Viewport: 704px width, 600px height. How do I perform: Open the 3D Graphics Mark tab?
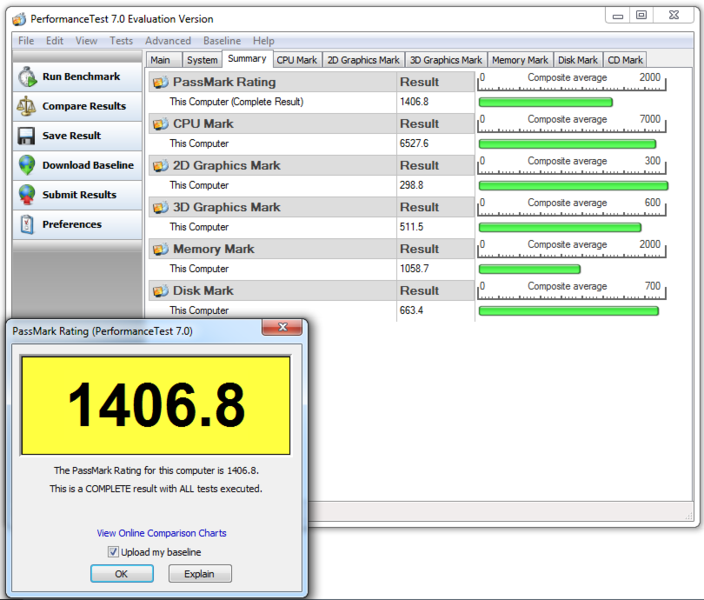tap(446, 60)
